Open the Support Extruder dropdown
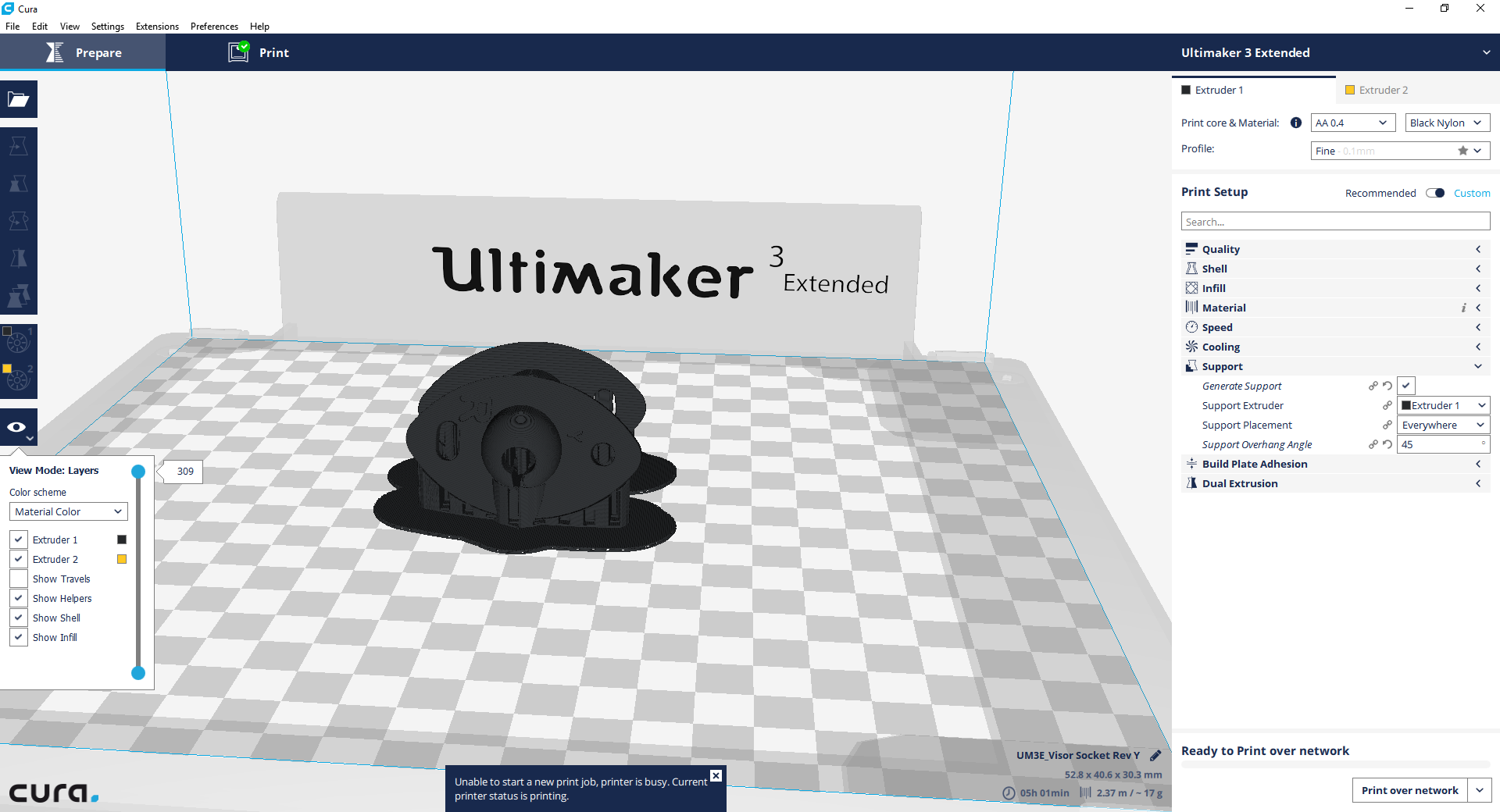Image resolution: width=1500 pixels, height=812 pixels. click(x=1444, y=405)
